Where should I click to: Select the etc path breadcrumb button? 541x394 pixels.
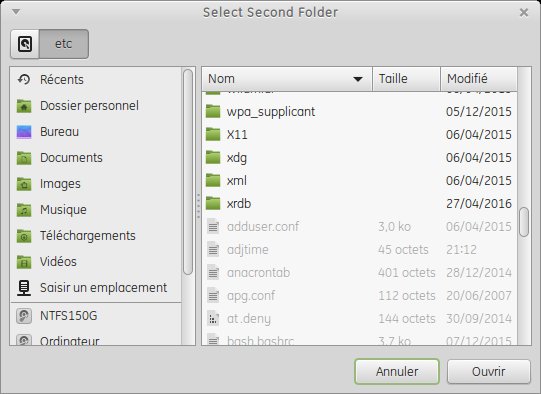coord(64,44)
